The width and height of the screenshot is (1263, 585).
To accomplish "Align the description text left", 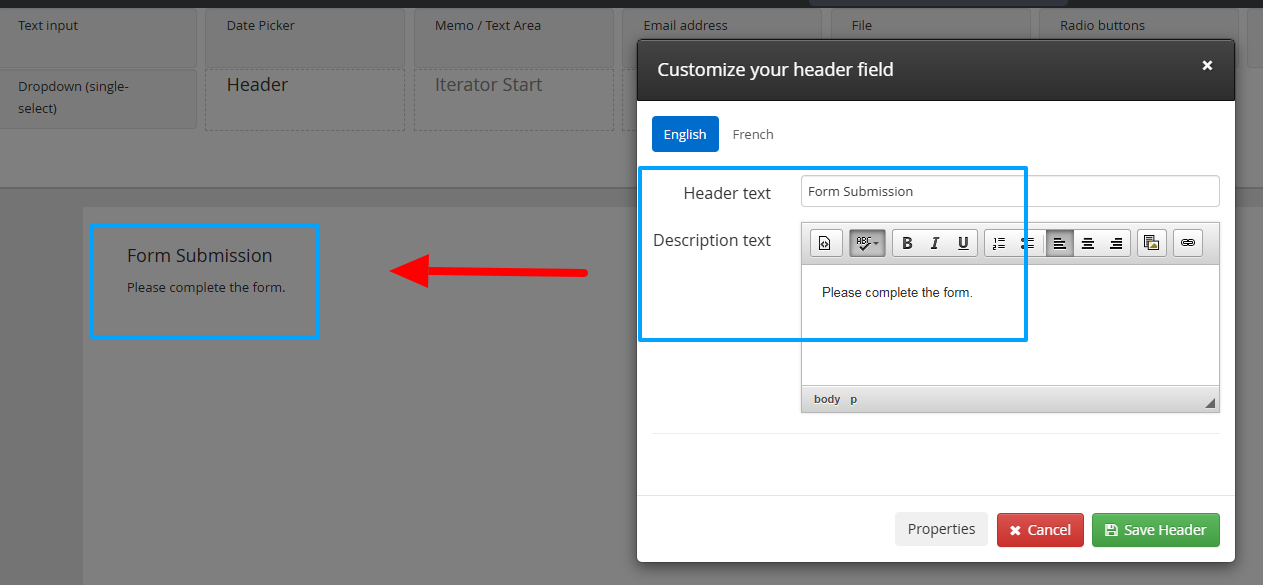I will [x=1060, y=243].
